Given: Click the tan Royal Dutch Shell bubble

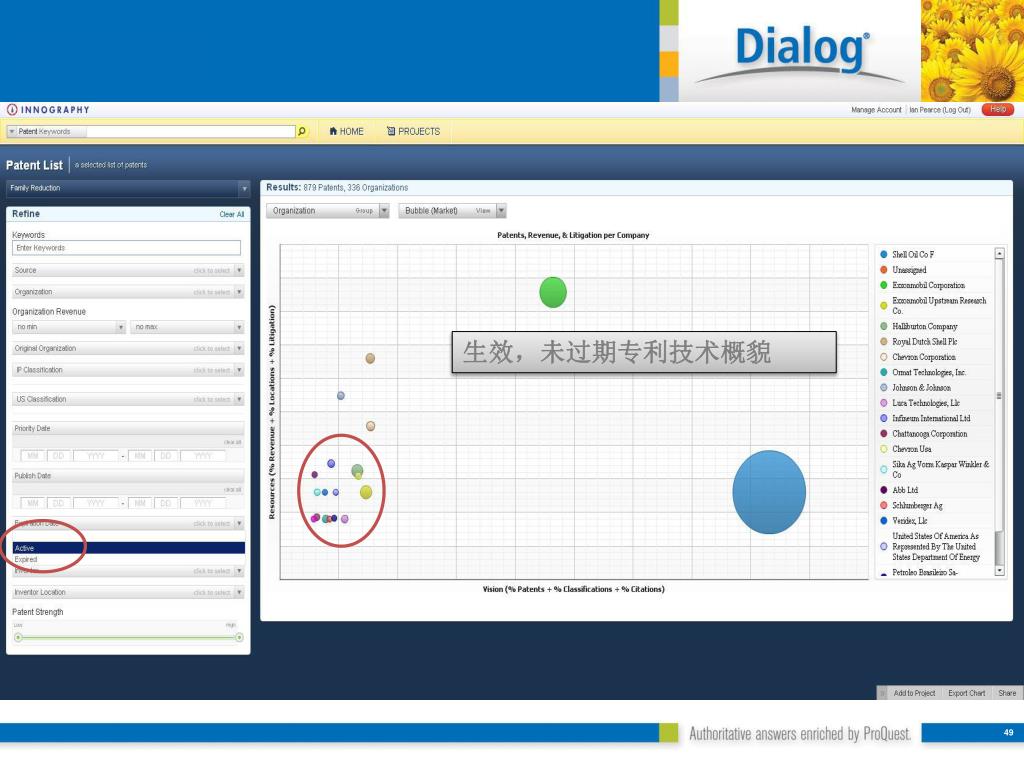Looking at the screenshot, I should coord(370,359).
